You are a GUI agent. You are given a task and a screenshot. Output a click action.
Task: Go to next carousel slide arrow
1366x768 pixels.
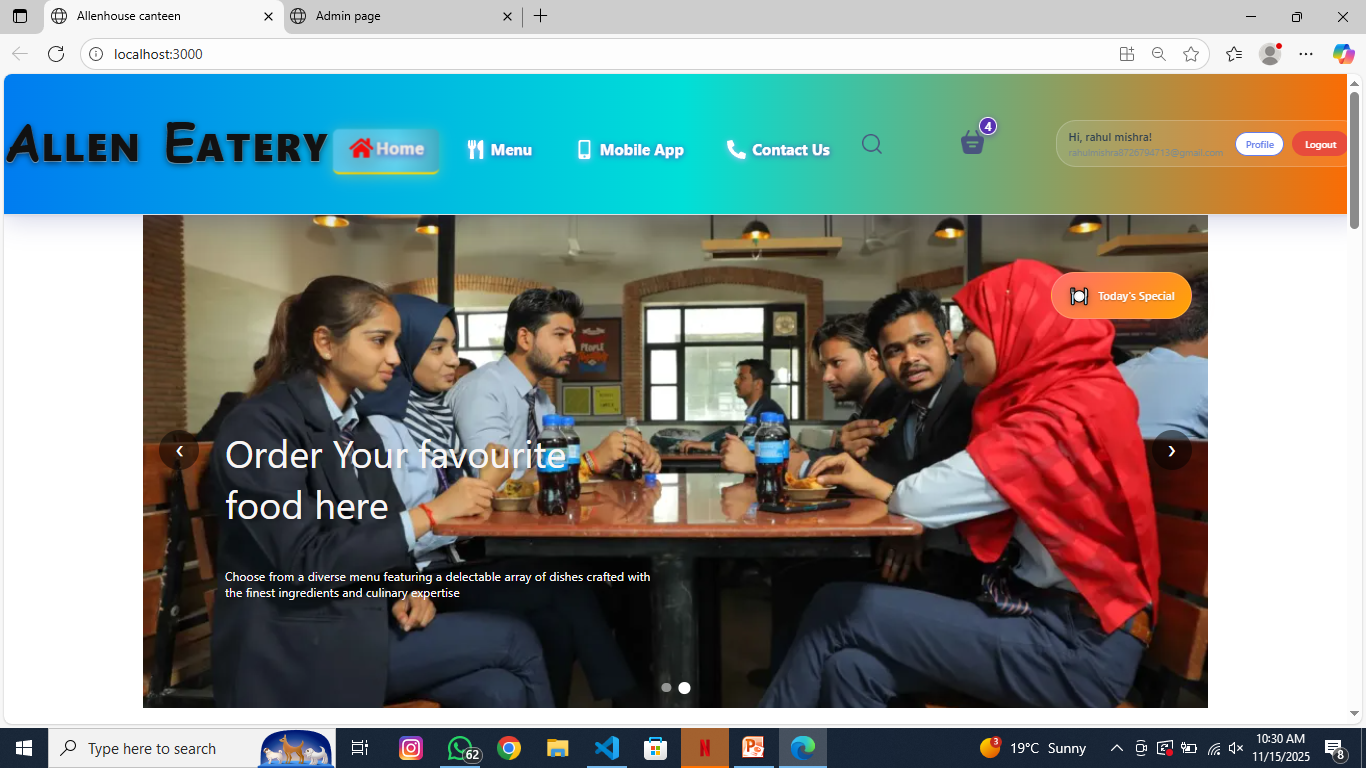[1171, 451]
